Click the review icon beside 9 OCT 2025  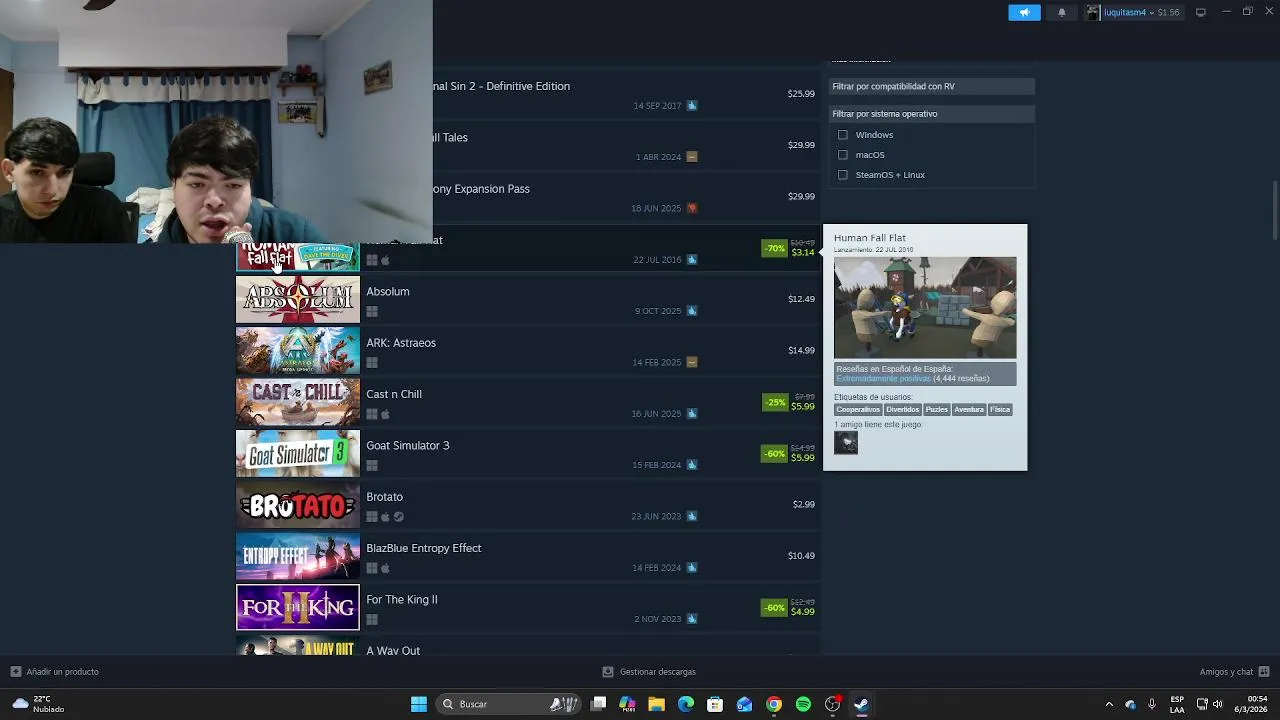pyautogui.click(x=692, y=311)
